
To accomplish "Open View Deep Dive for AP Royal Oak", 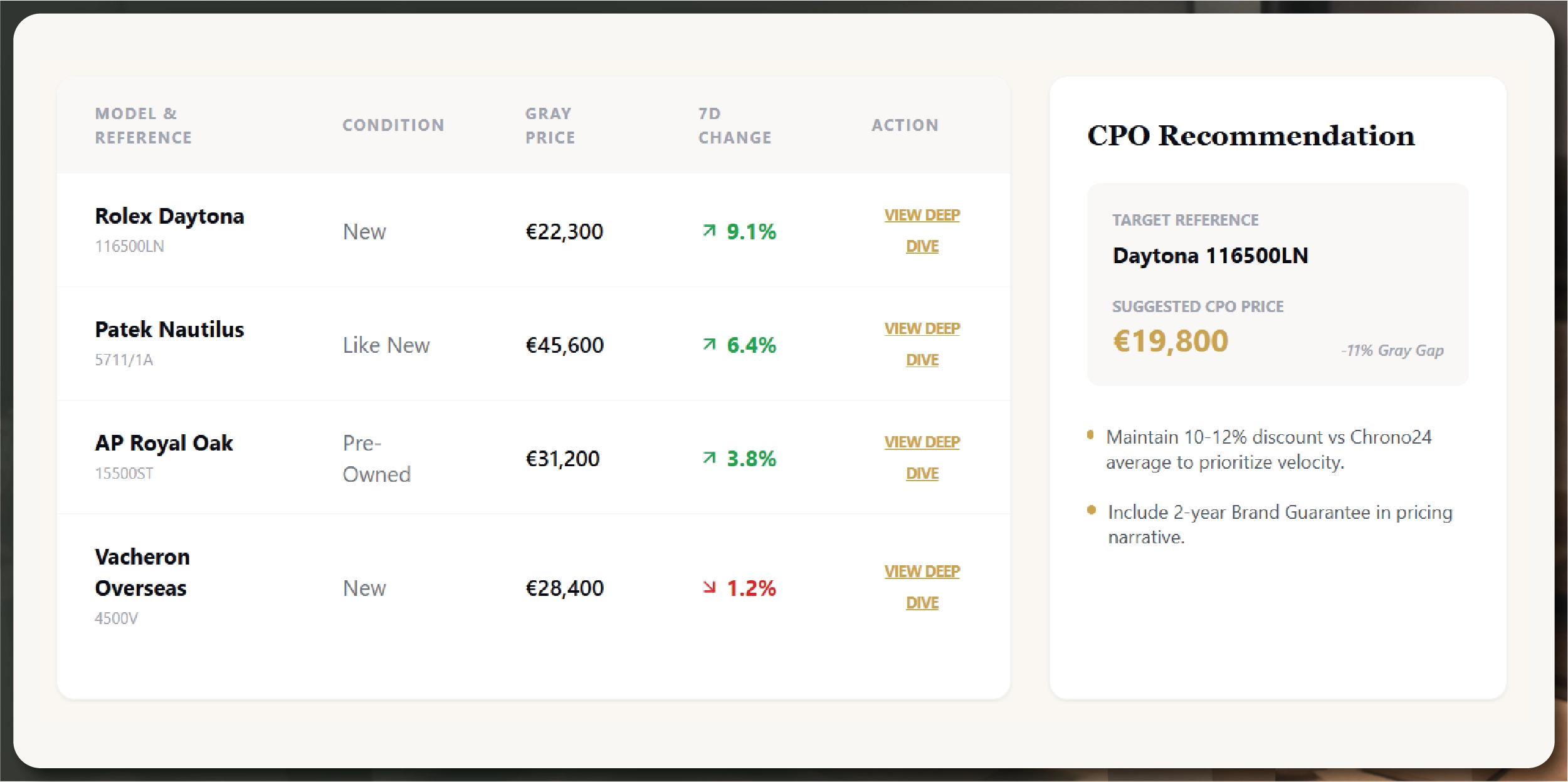I will point(922,458).
